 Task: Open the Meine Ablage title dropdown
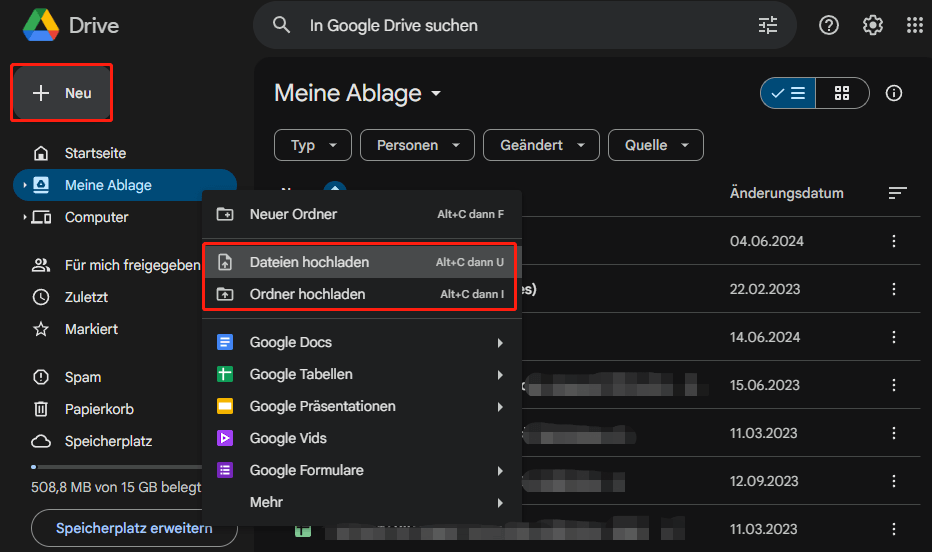[x=436, y=93]
